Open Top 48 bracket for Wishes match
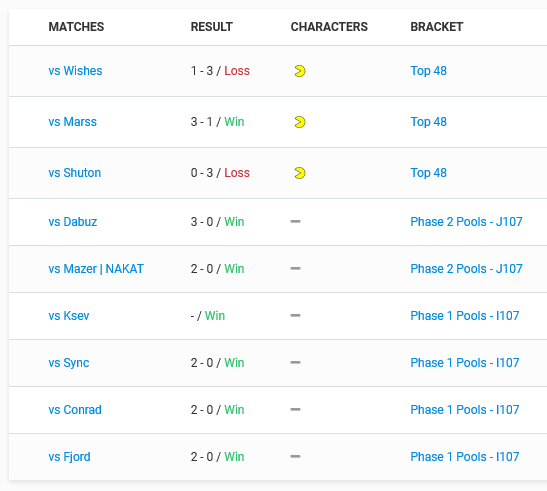 (x=428, y=71)
